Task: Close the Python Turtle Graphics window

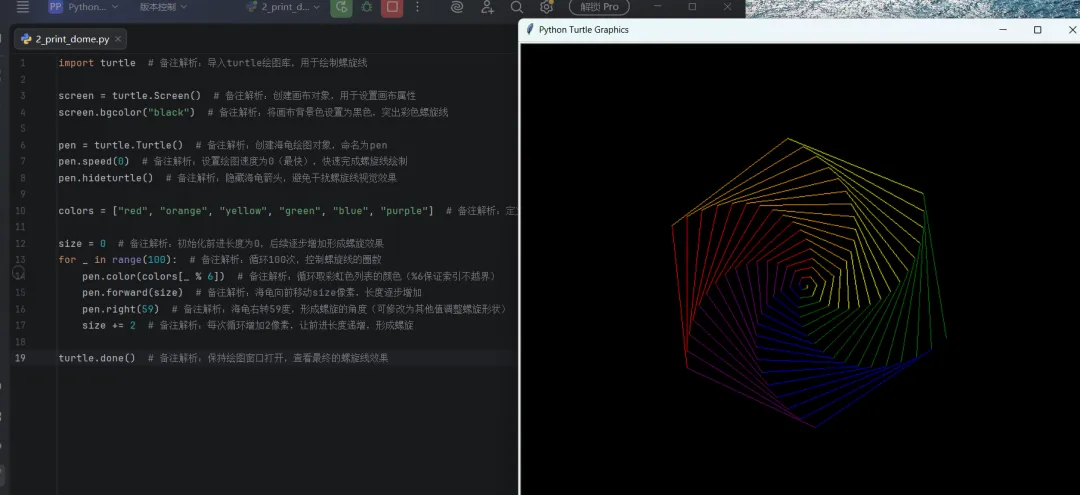Action: pos(1072,30)
